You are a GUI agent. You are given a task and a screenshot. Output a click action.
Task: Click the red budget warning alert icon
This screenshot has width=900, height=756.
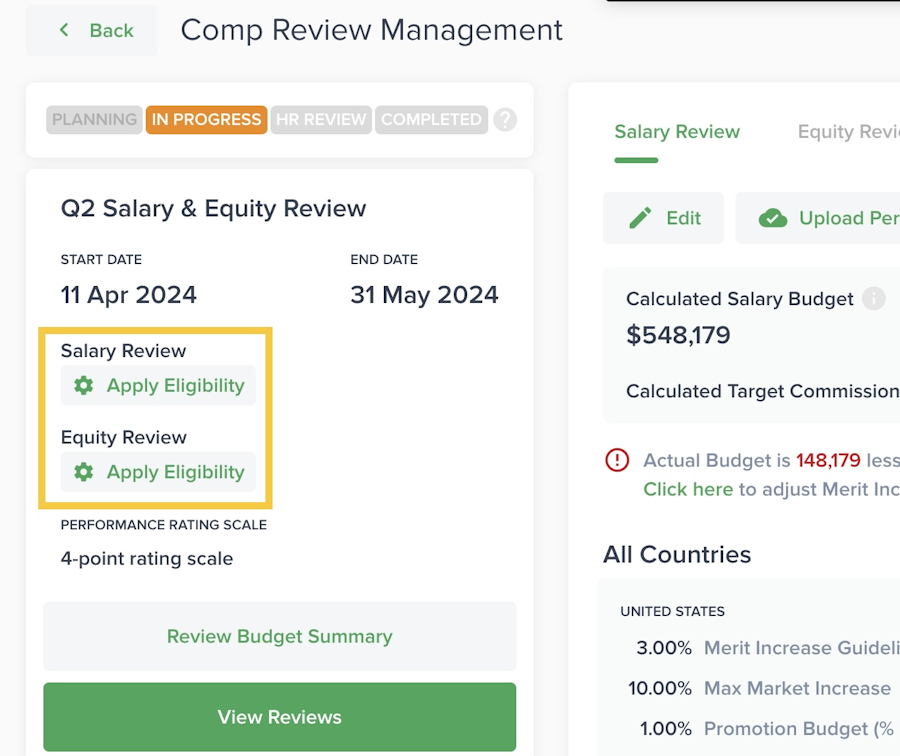click(x=617, y=460)
